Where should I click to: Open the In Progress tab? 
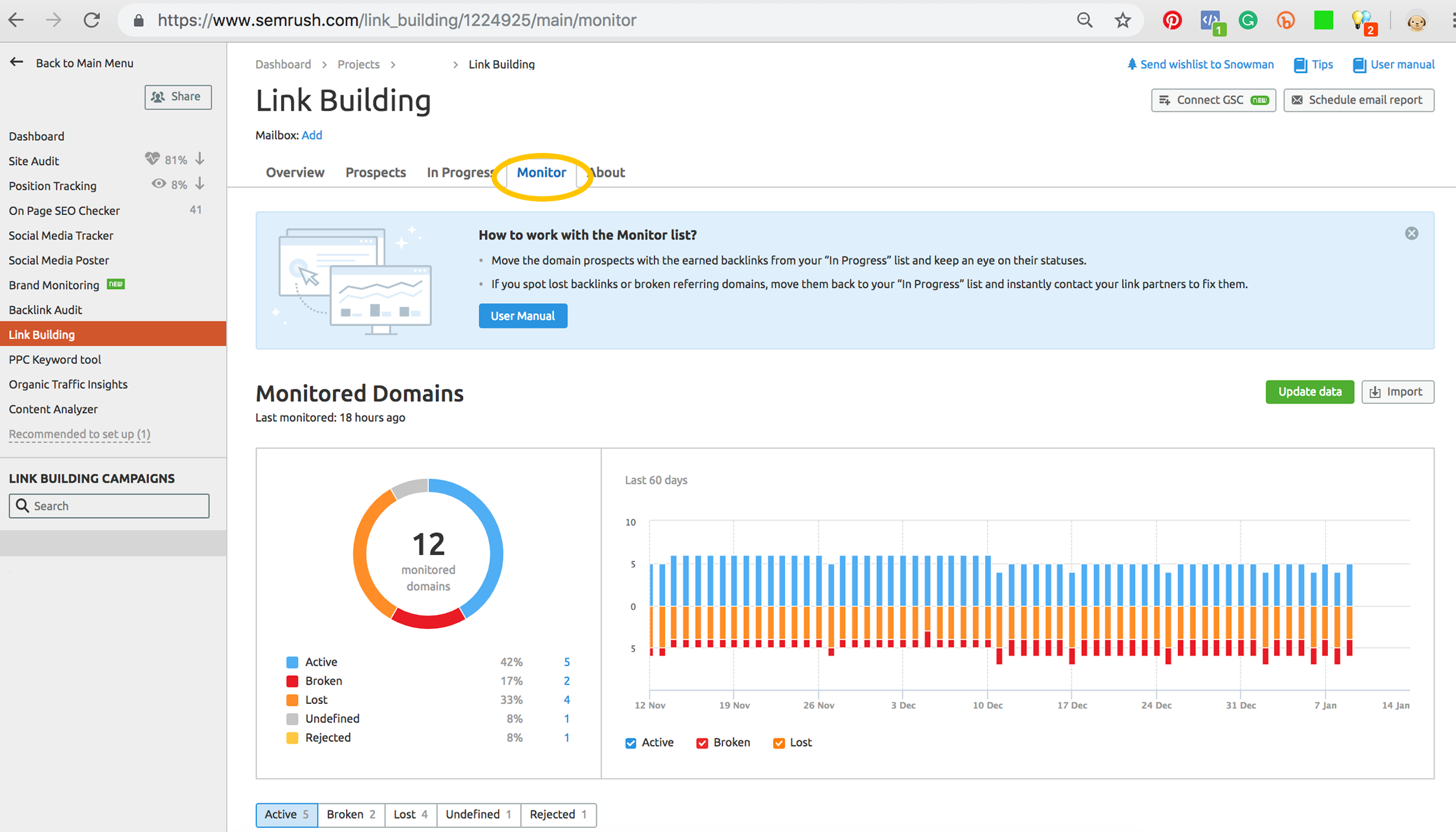(x=461, y=172)
